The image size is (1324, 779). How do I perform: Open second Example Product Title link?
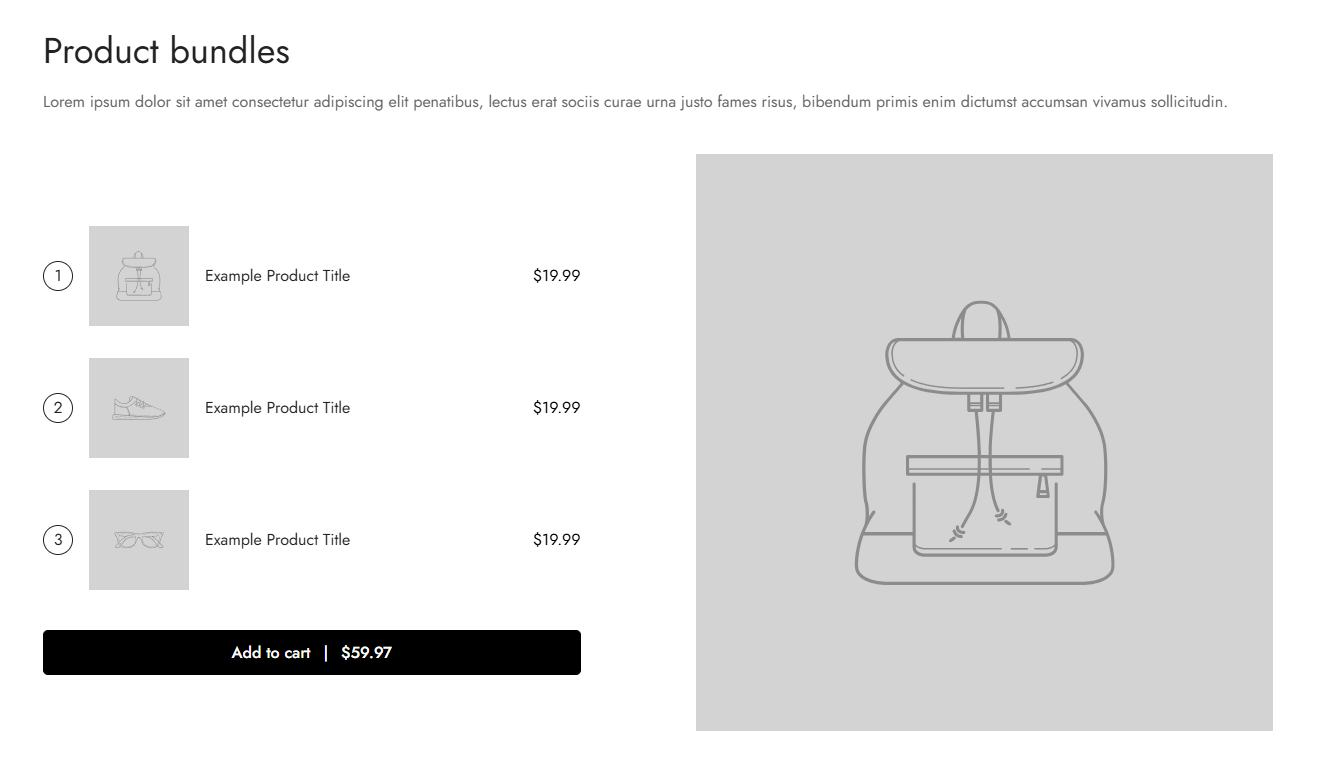(278, 408)
